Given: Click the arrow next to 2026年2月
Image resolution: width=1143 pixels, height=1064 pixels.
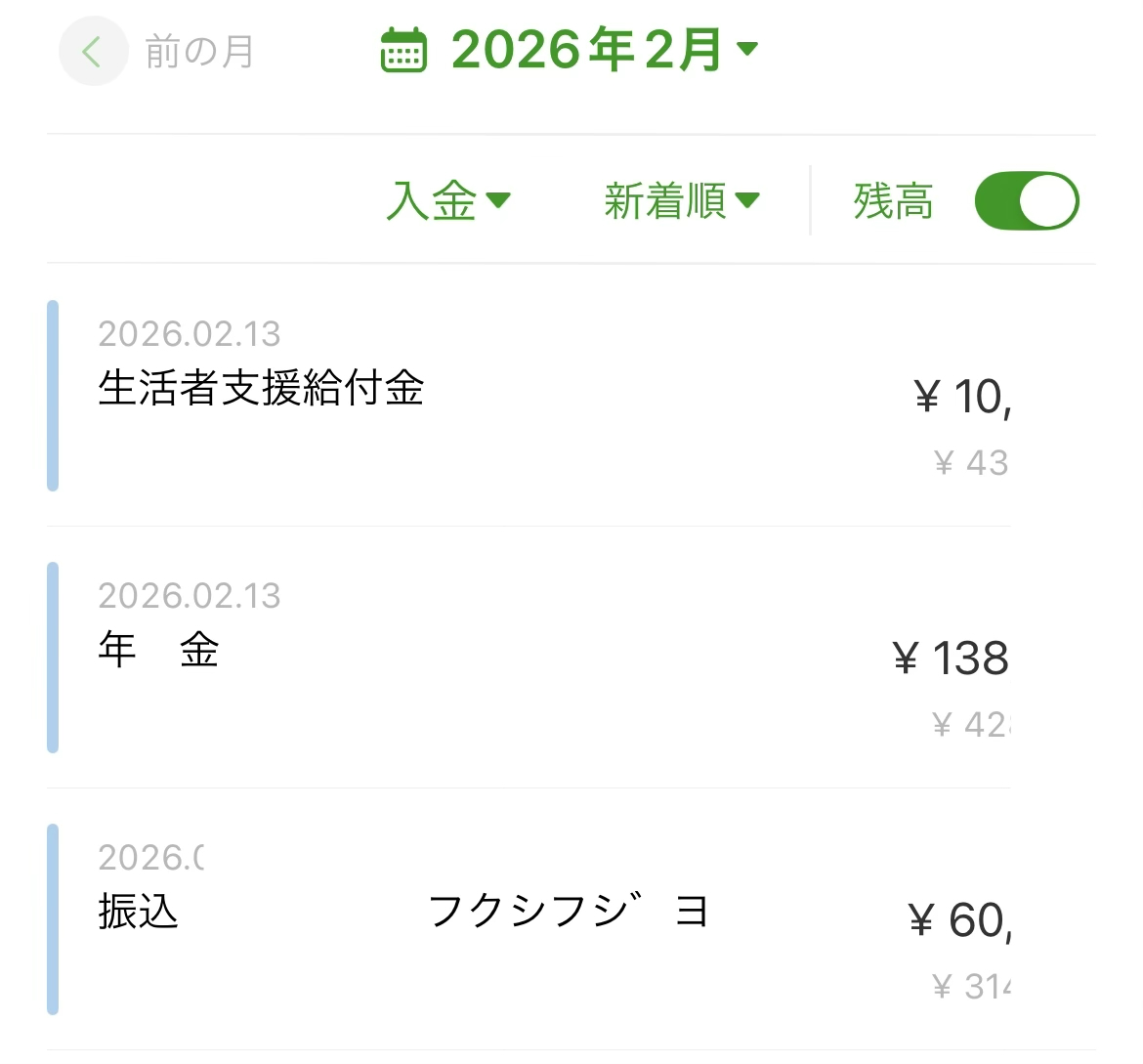Looking at the screenshot, I should click(x=747, y=49).
